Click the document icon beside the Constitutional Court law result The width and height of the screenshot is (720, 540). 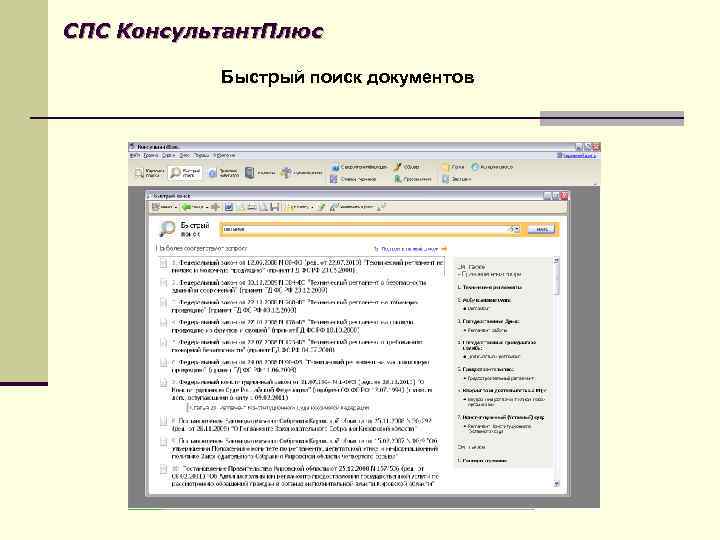point(163,382)
